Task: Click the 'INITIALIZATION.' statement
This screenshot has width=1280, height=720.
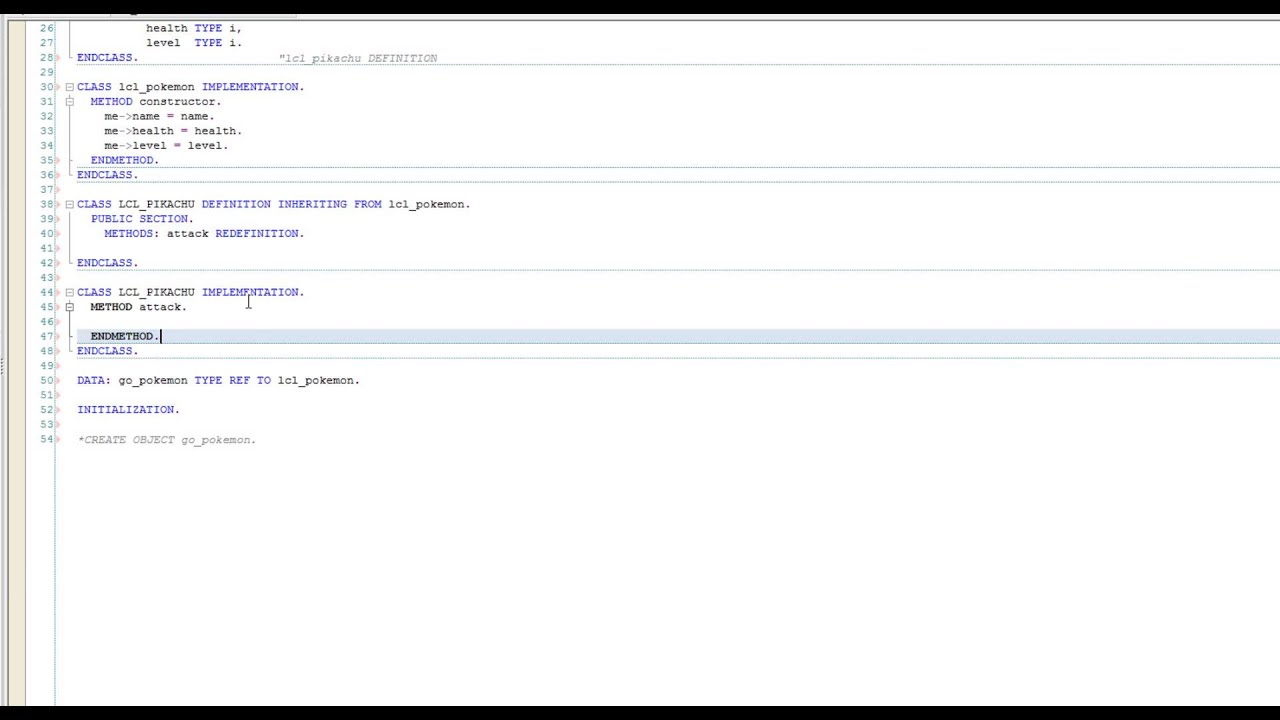Action: tap(128, 410)
